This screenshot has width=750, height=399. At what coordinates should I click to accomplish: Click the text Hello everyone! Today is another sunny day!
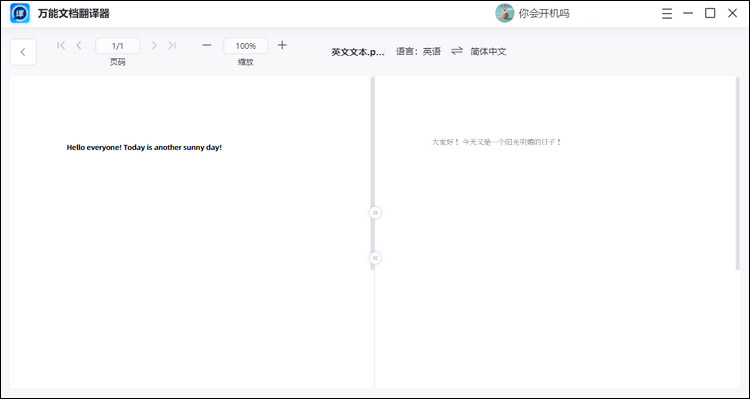click(x=144, y=147)
